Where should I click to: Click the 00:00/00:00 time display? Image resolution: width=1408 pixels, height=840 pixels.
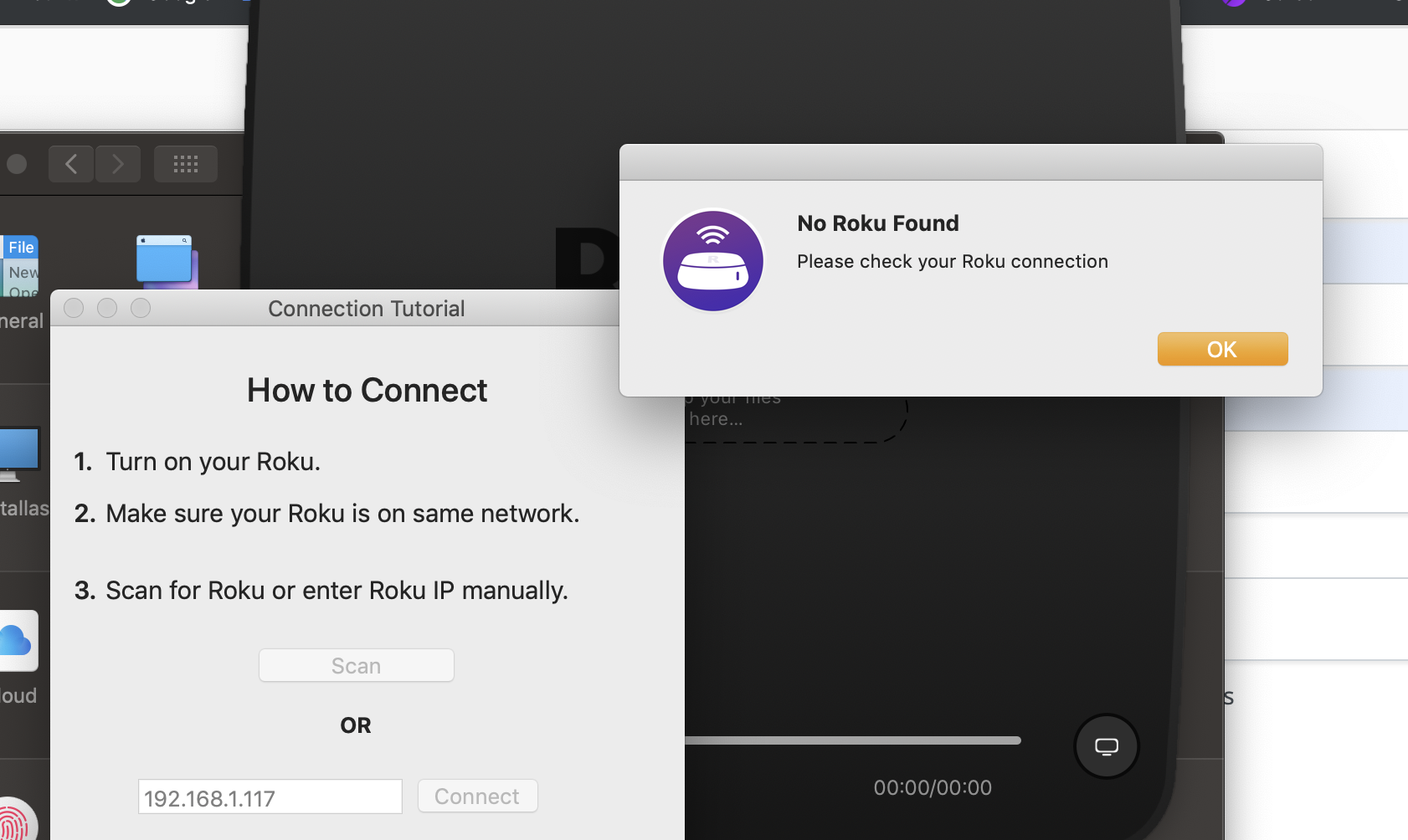933,787
